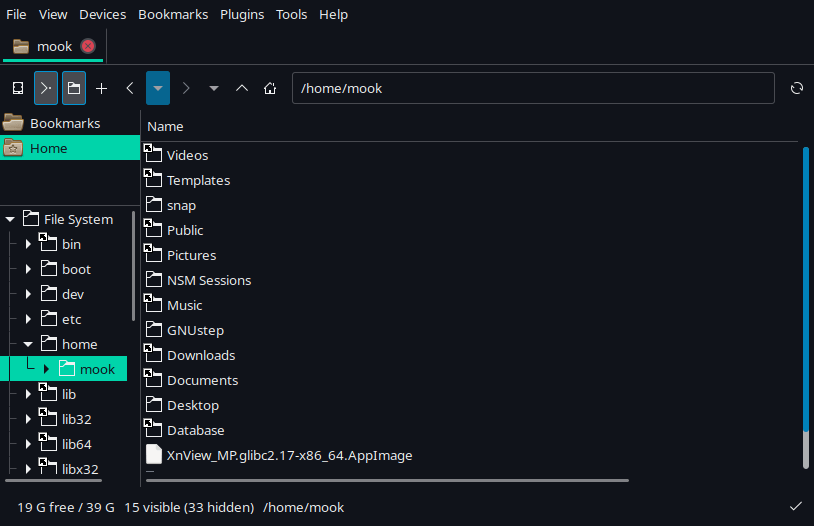Go back with the left arrow
The image size is (814, 526).
(130, 88)
